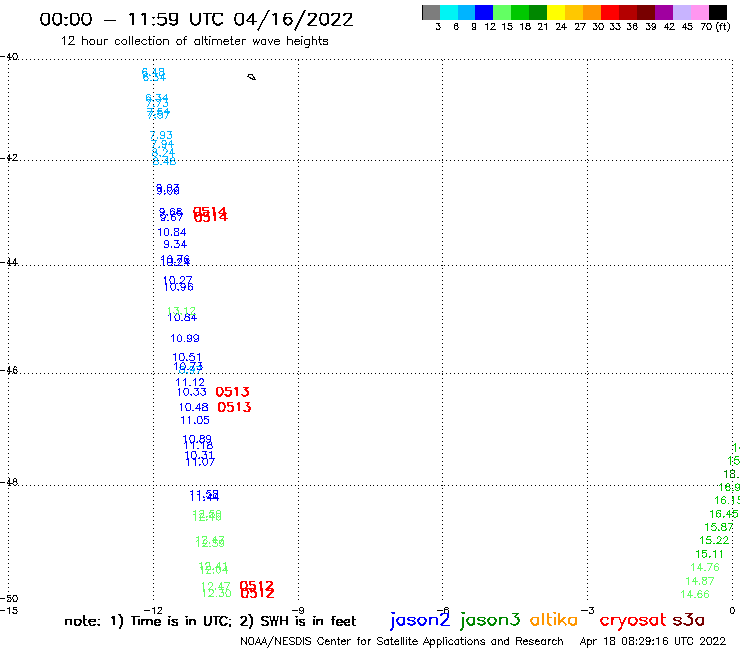This screenshot has height=650, width=740.
Task: Click the 'jason3' satellite legend label
Action: tap(490, 620)
